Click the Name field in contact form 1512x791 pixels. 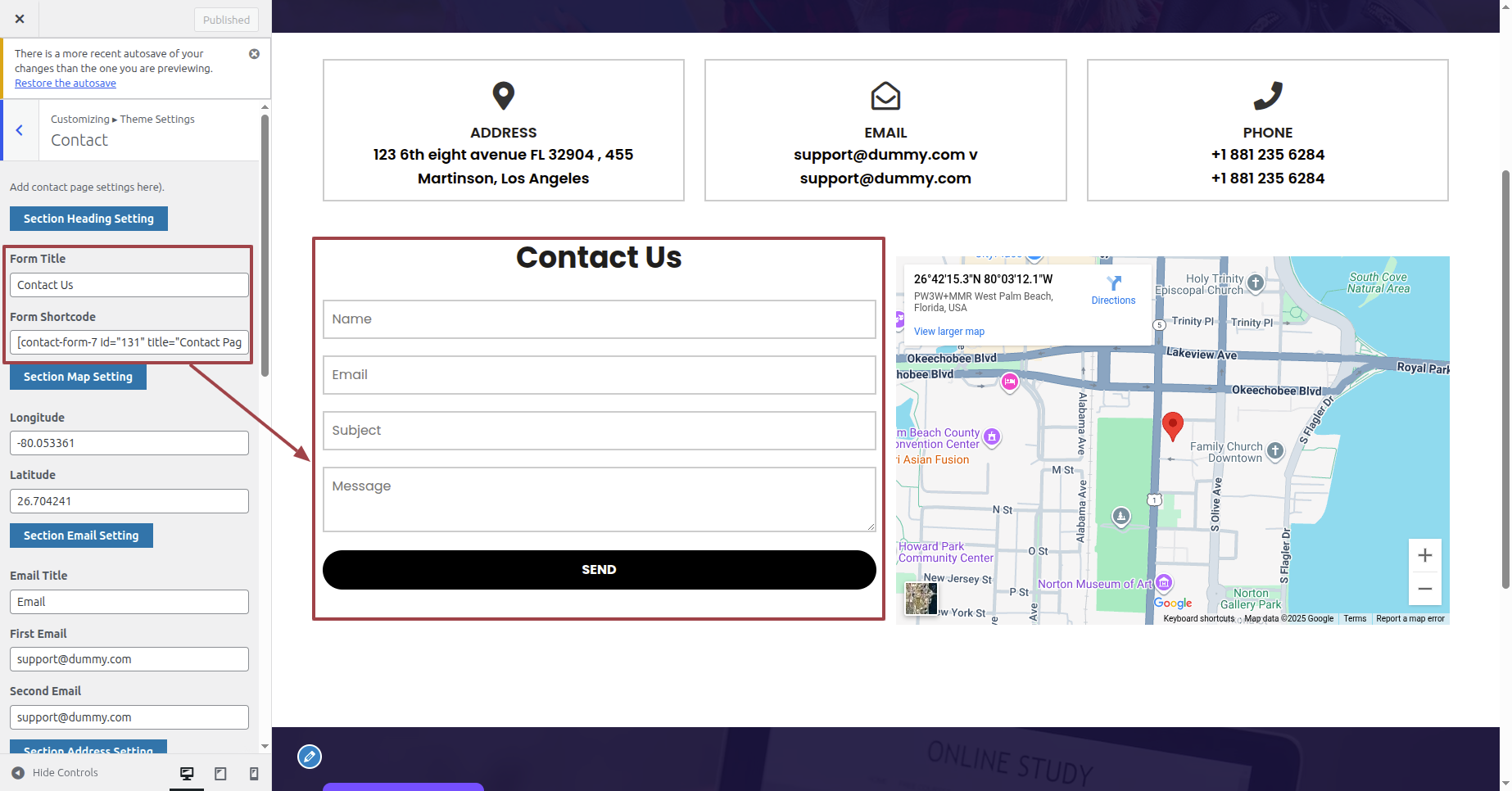click(x=599, y=319)
